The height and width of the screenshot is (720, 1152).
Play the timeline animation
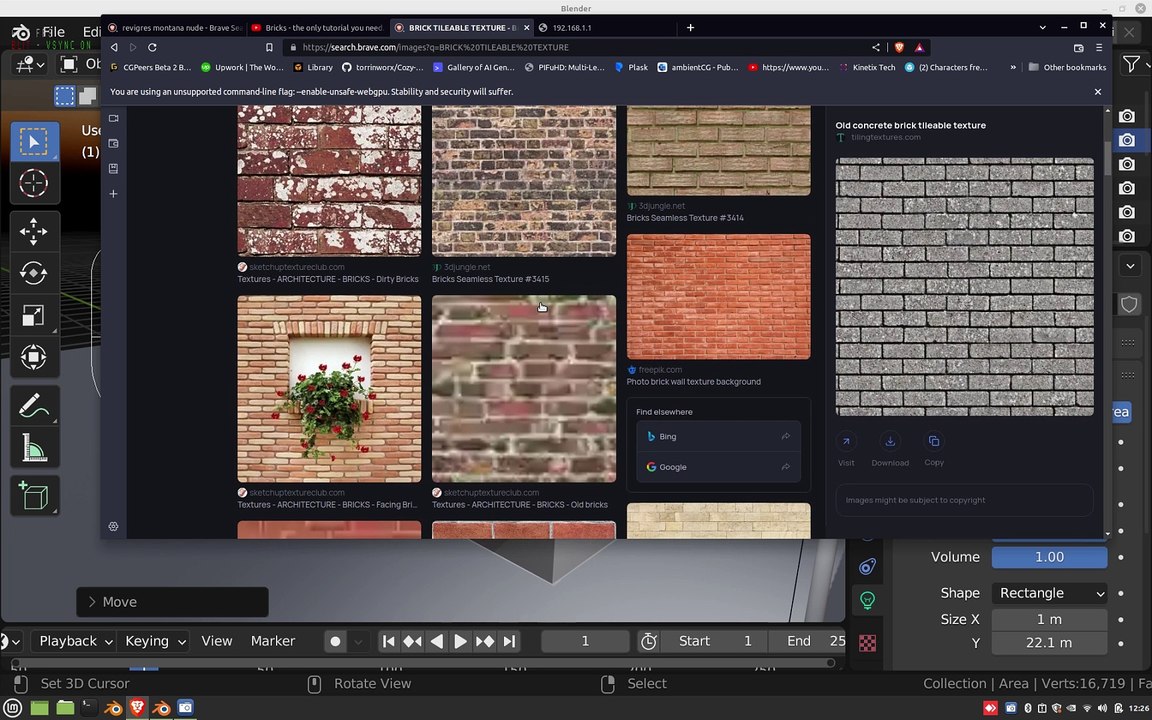click(x=460, y=641)
